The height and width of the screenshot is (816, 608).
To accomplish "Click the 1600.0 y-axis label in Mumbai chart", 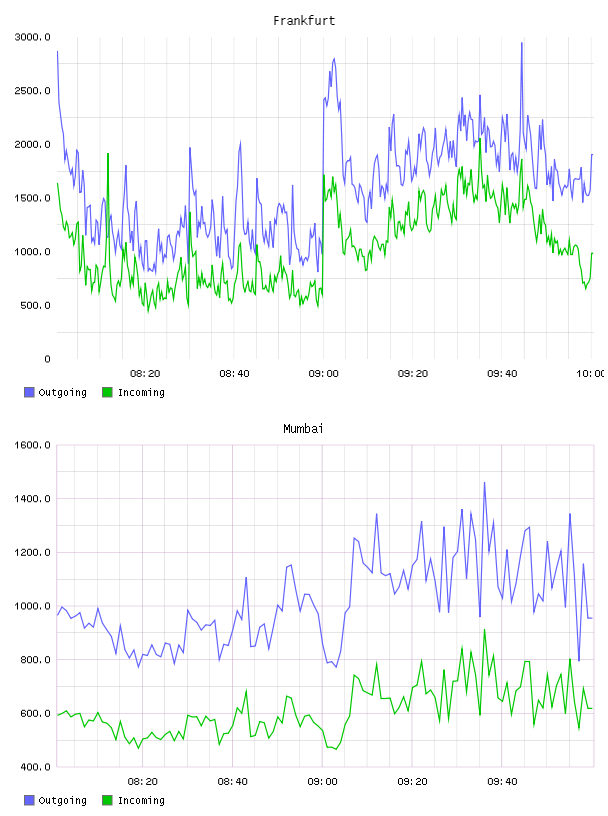I will (x=32, y=445).
